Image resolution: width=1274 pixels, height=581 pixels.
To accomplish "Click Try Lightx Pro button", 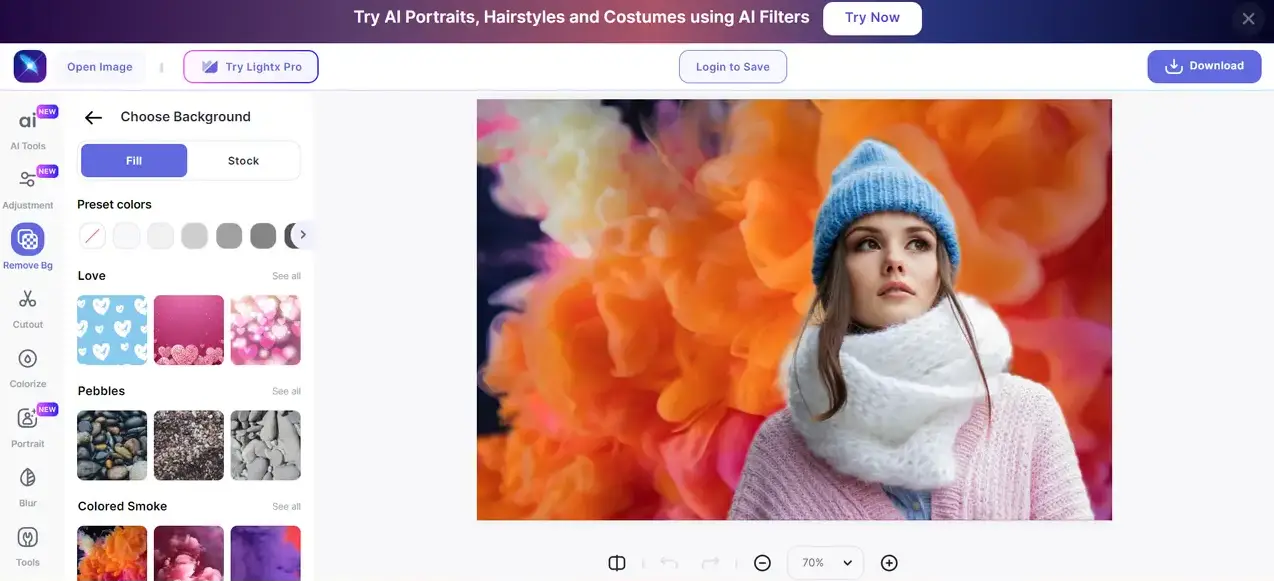I will pyautogui.click(x=251, y=67).
